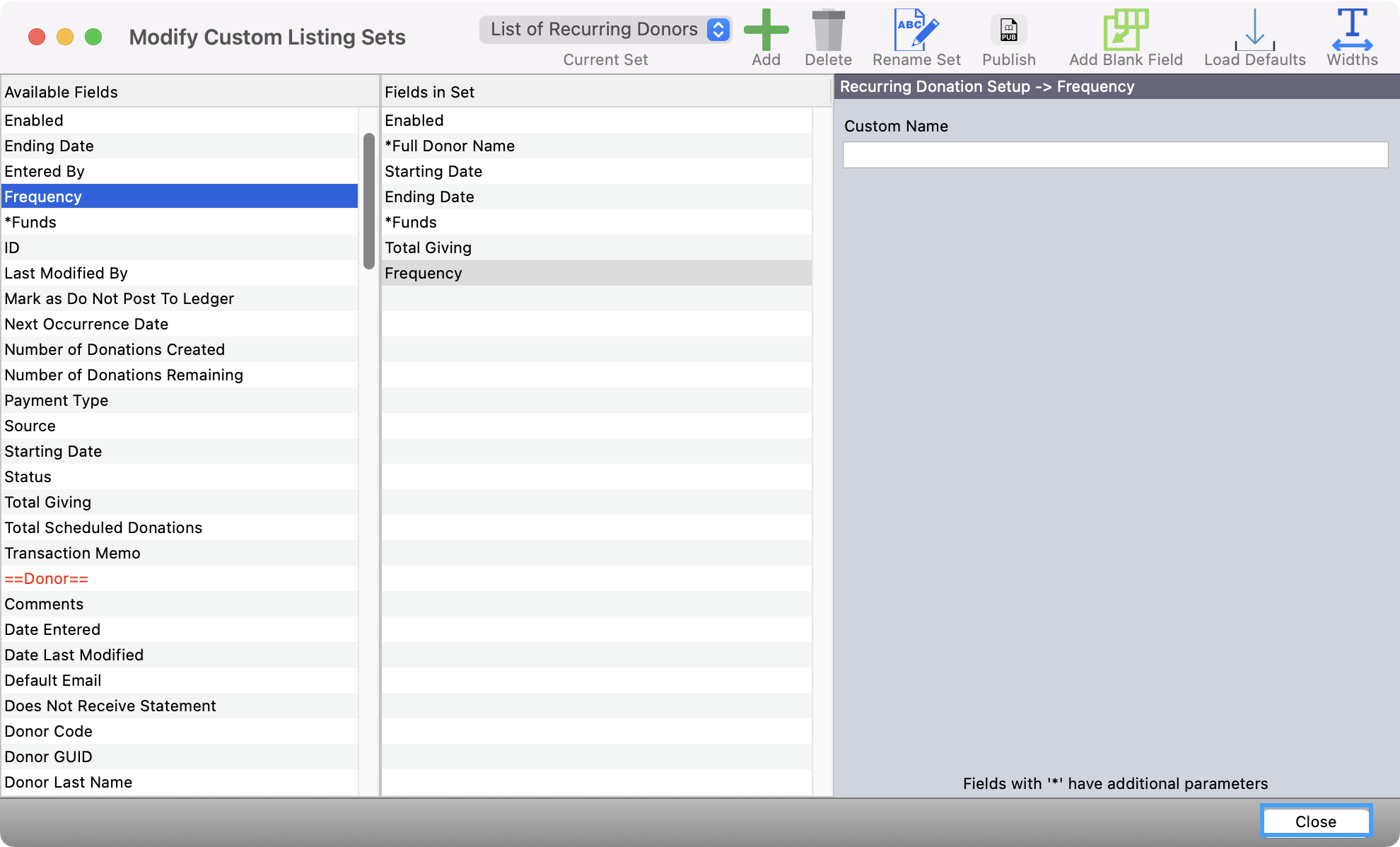This screenshot has width=1400, height=847.
Task: Click the Add Blank Field icon
Action: pyautogui.click(x=1126, y=30)
